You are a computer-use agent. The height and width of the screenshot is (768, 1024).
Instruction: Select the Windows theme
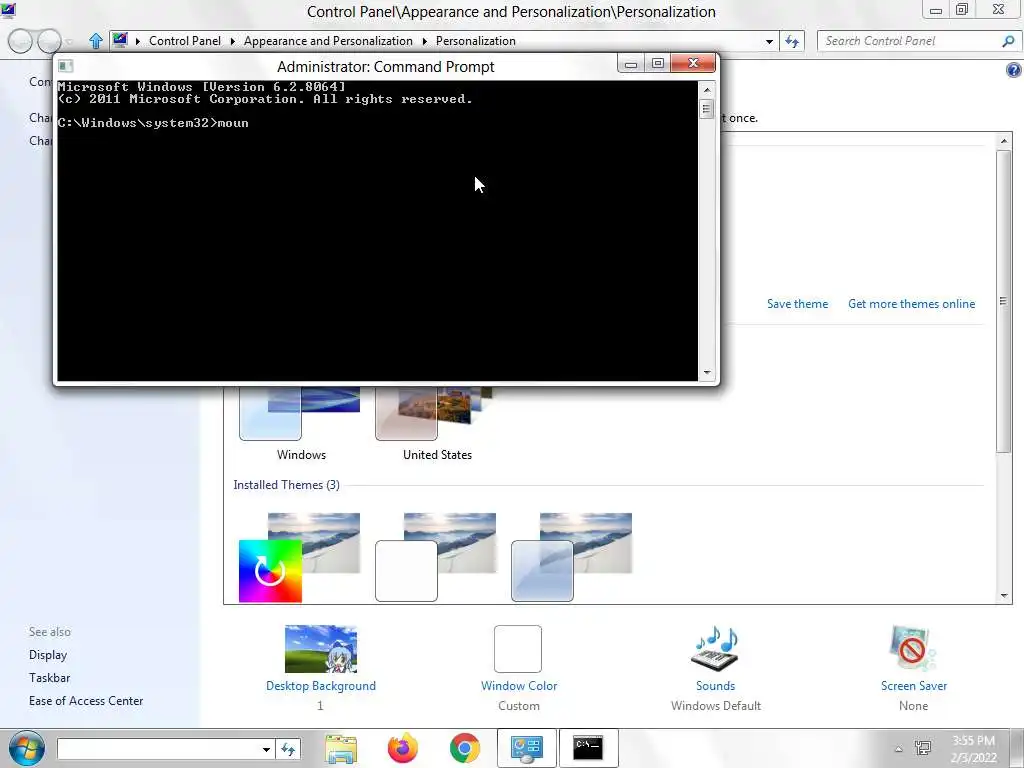pyautogui.click(x=300, y=423)
